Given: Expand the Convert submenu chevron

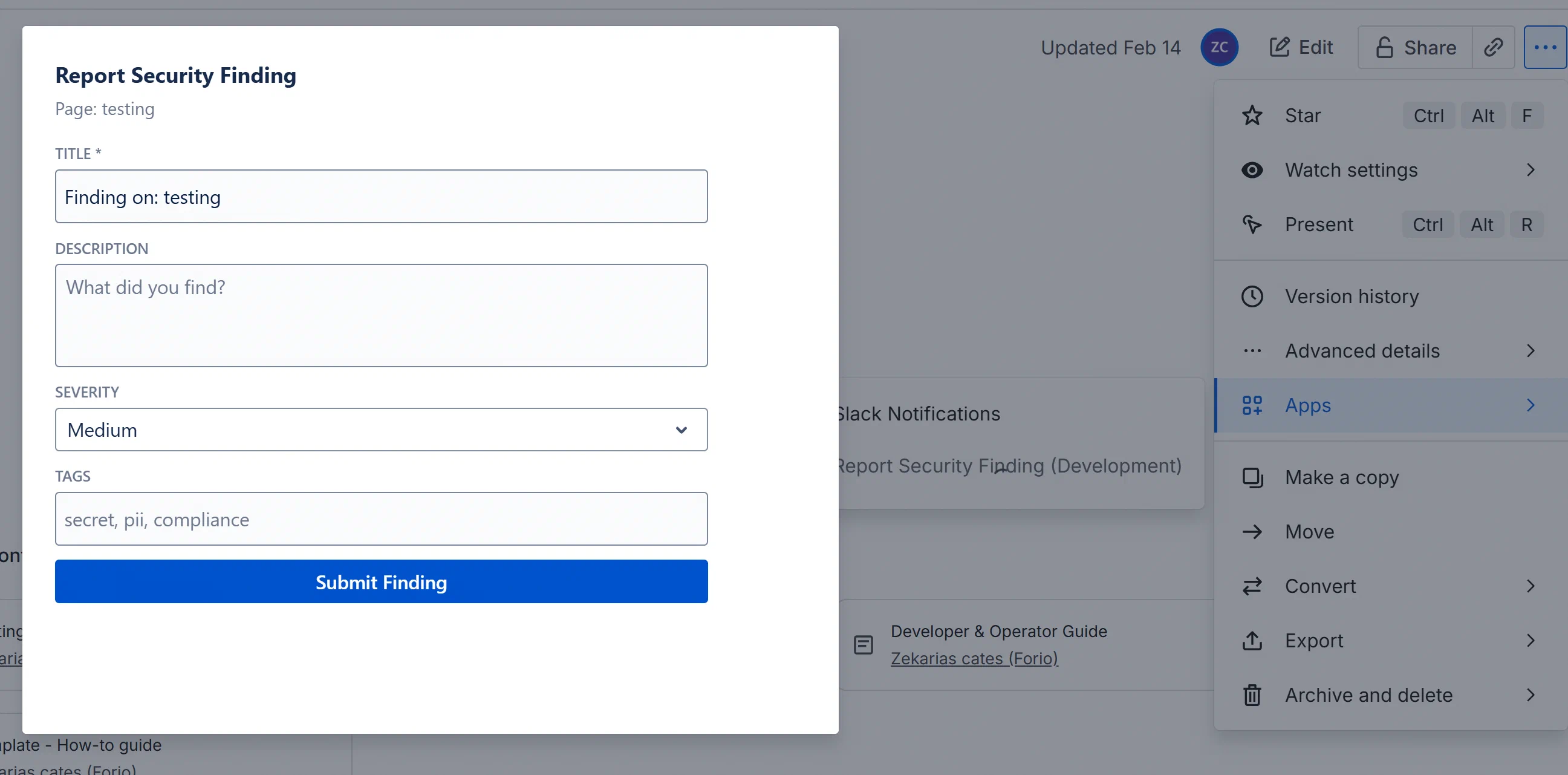Looking at the screenshot, I should point(1531,586).
